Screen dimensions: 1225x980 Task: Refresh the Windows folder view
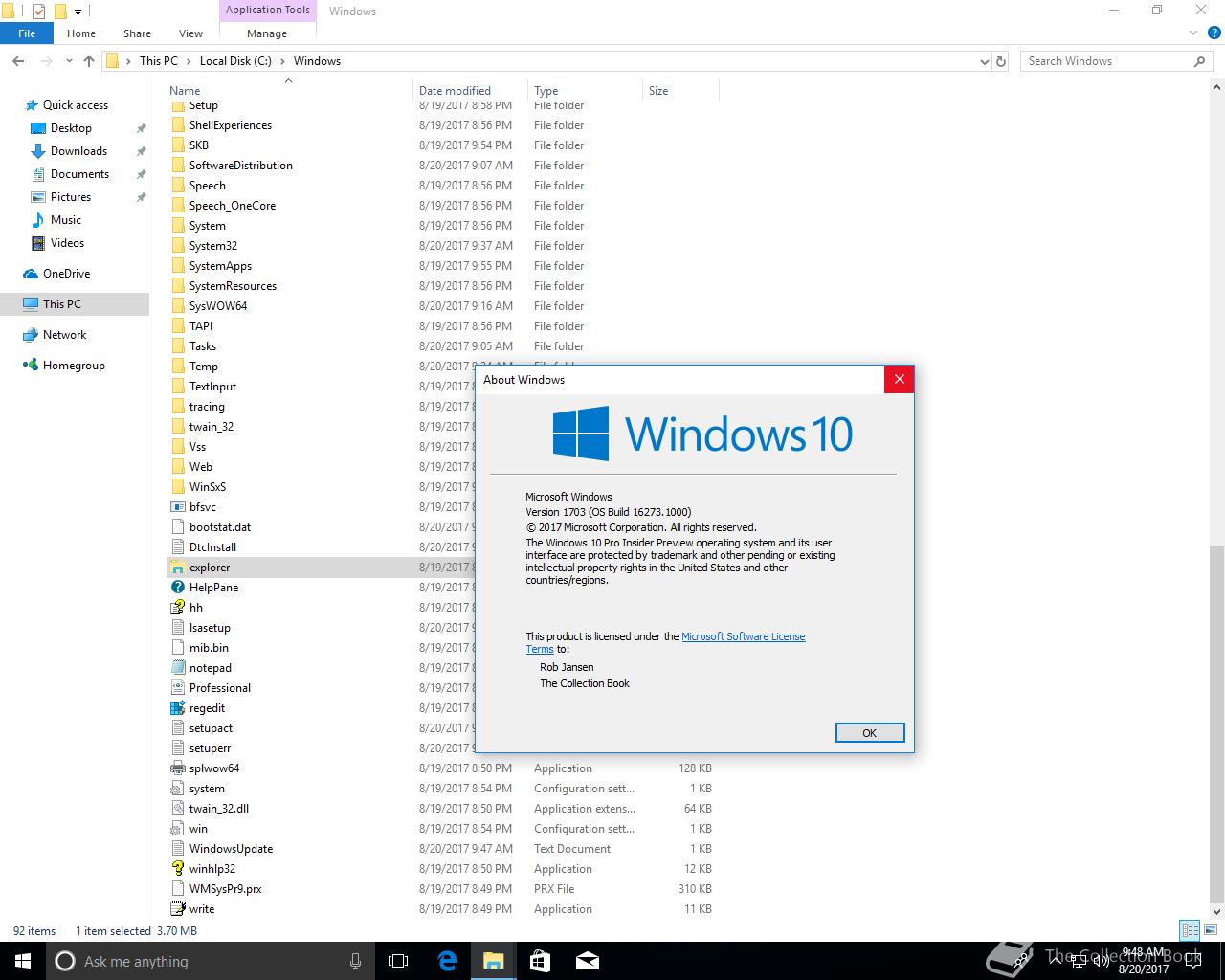pos(1001,61)
